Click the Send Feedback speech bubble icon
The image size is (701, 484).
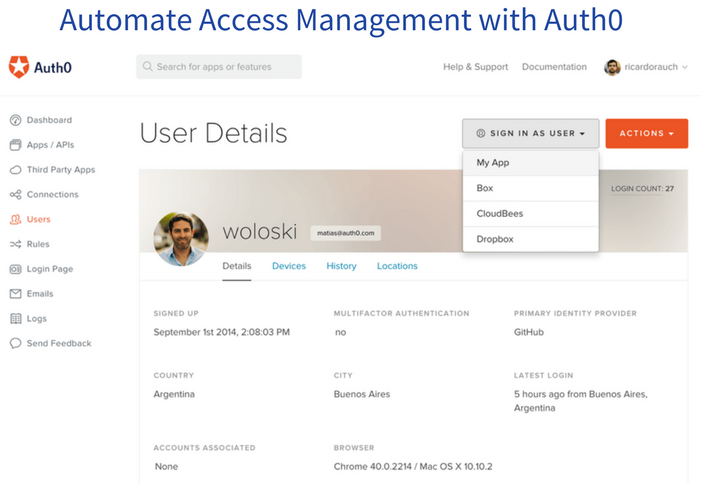(x=15, y=343)
